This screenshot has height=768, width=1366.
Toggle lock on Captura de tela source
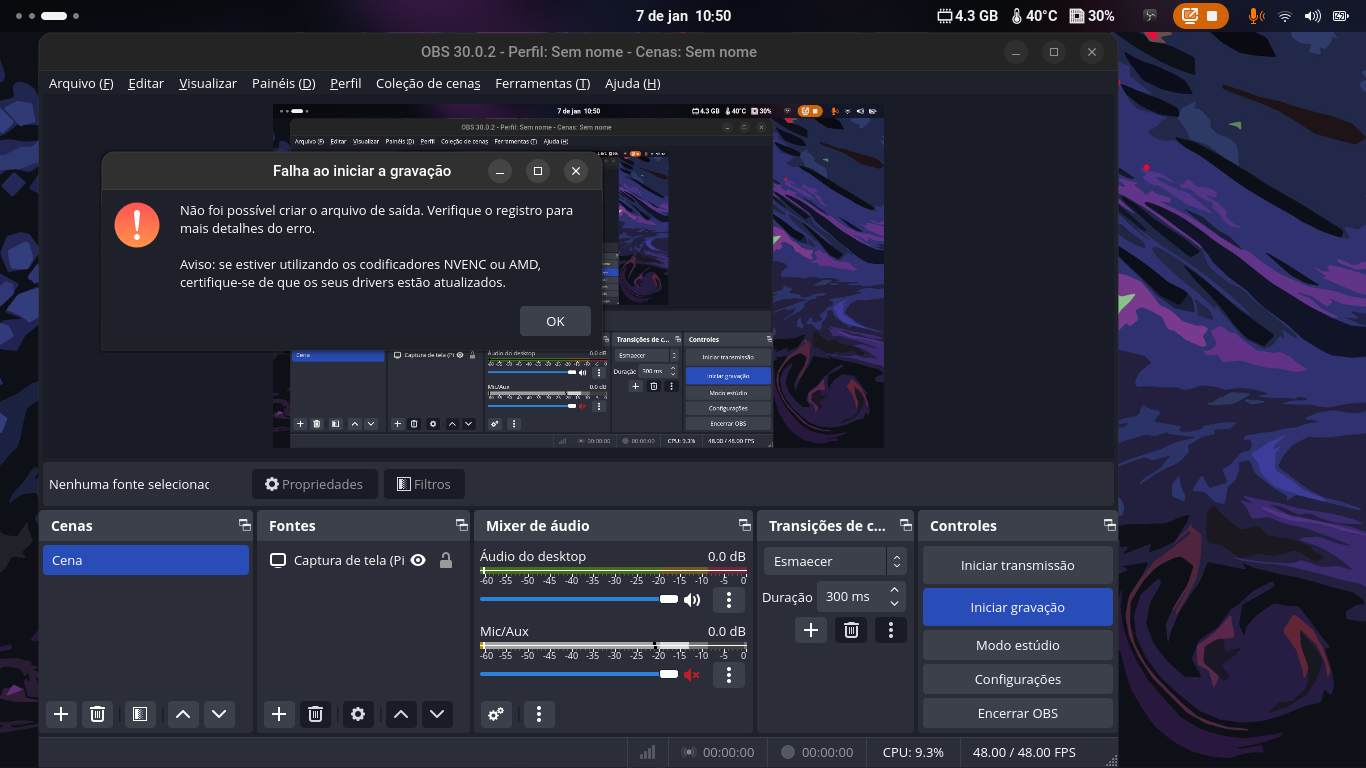click(446, 560)
